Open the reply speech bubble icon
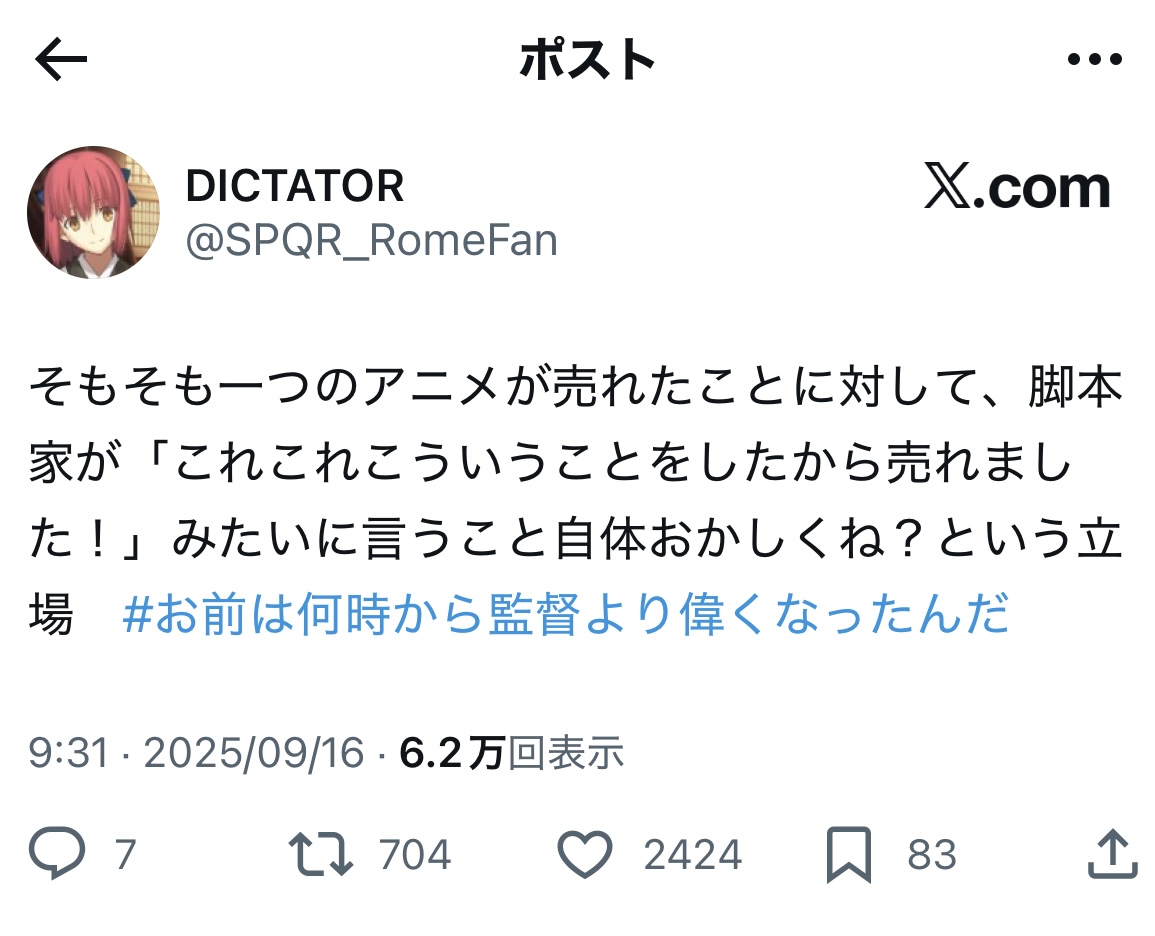Image resolution: width=1155 pixels, height=936 pixels. point(57,853)
